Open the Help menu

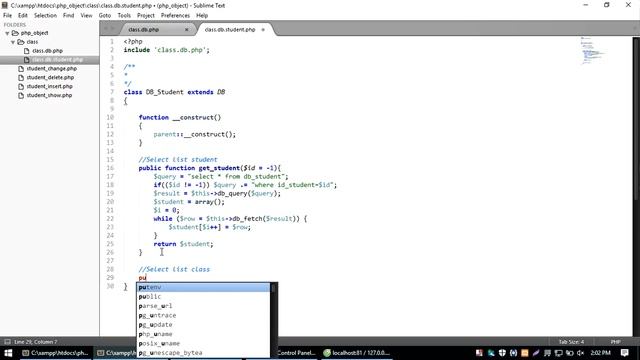click(202, 16)
